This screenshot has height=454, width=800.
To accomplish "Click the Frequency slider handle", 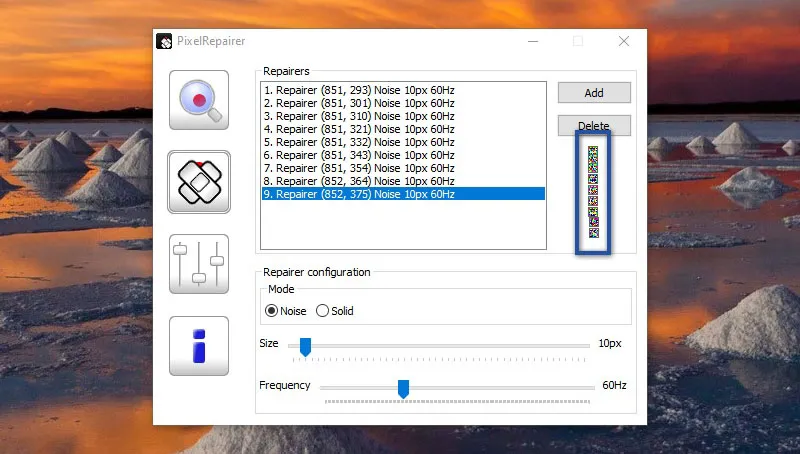I will pyautogui.click(x=403, y=389).
